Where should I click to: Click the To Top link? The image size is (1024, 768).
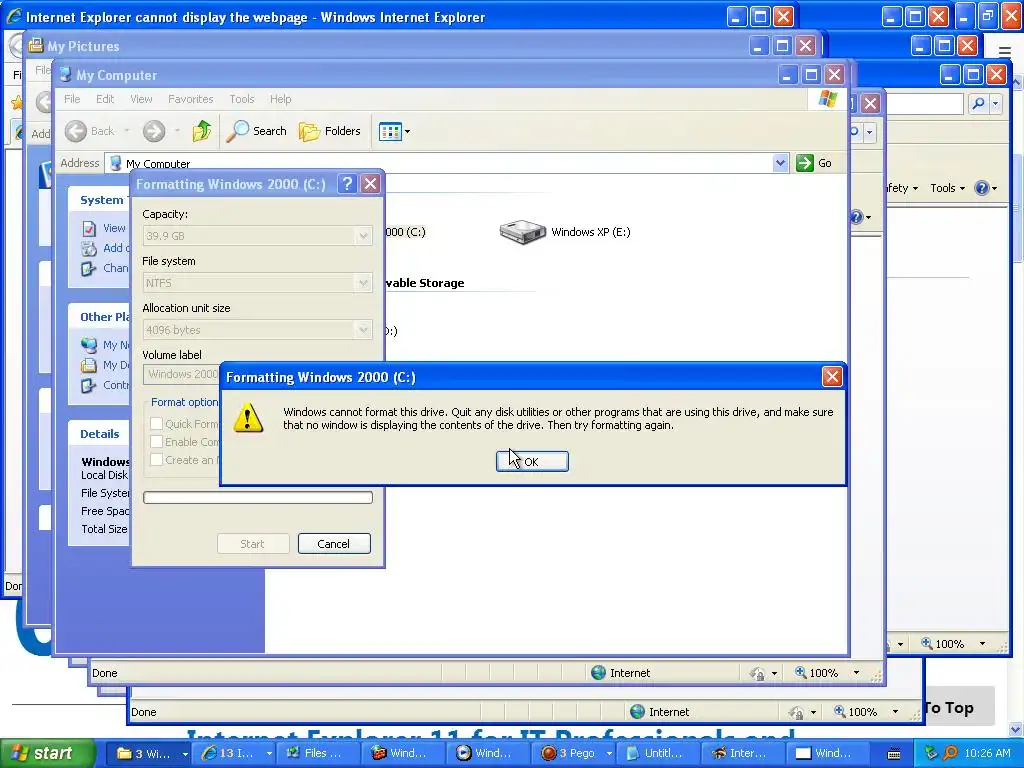pos(948,708)
